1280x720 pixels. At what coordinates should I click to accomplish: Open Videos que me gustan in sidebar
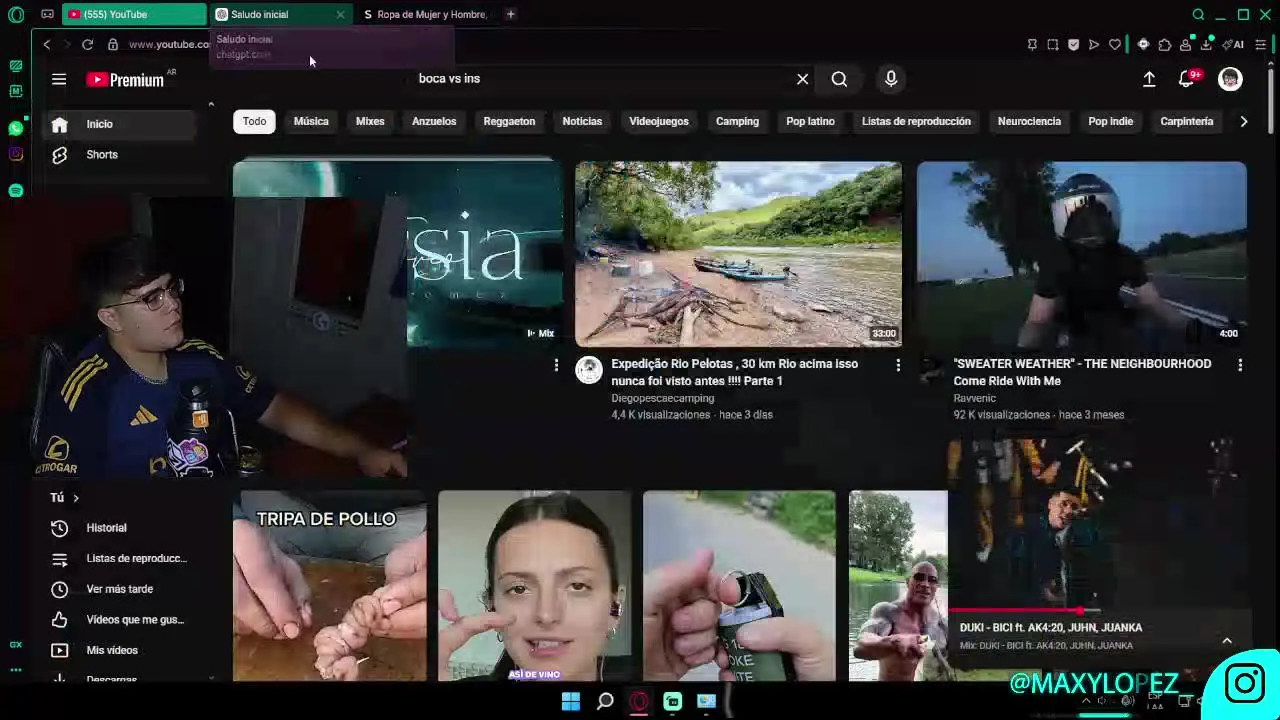coord(120,620)
